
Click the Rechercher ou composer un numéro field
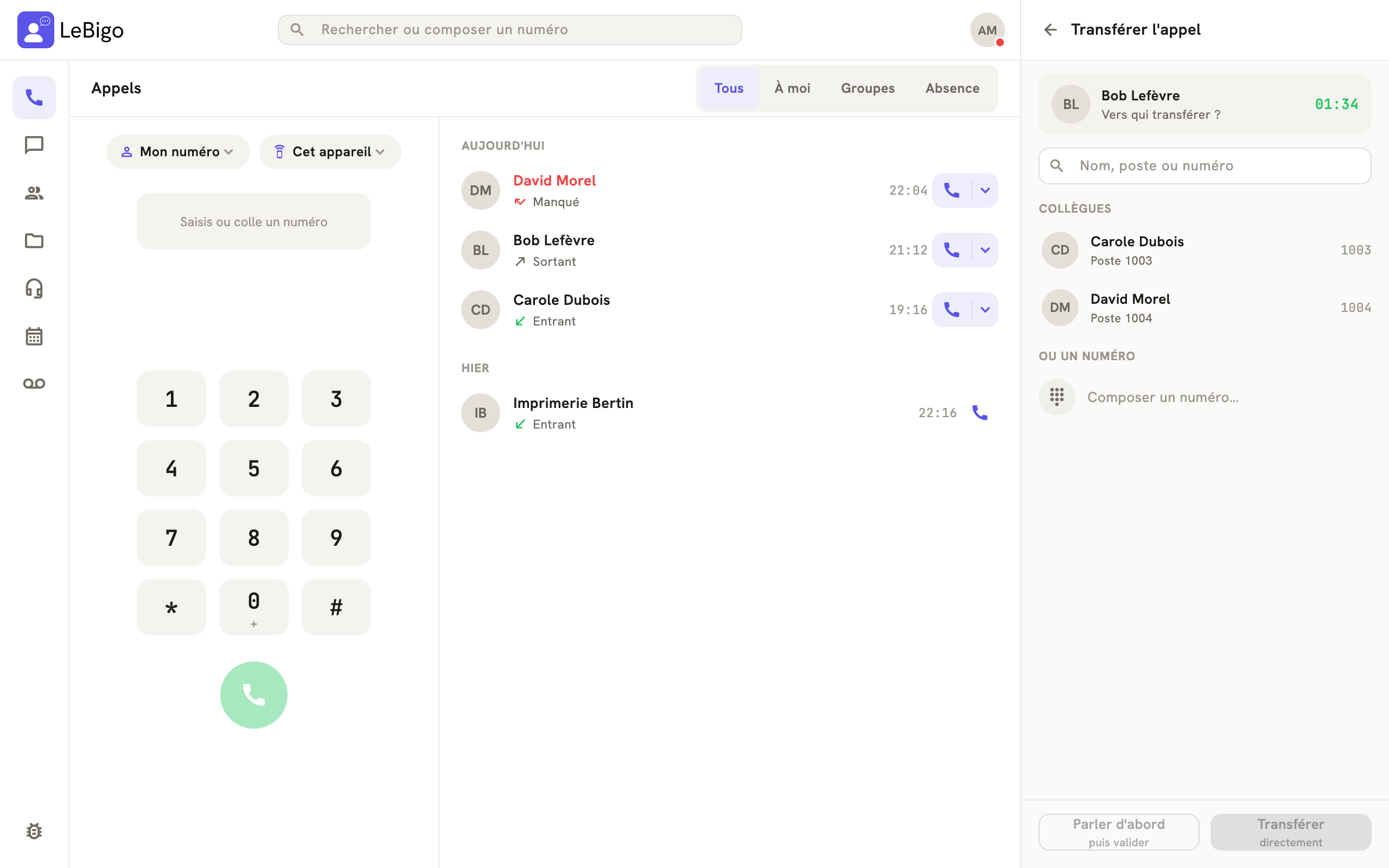[509, 30]
